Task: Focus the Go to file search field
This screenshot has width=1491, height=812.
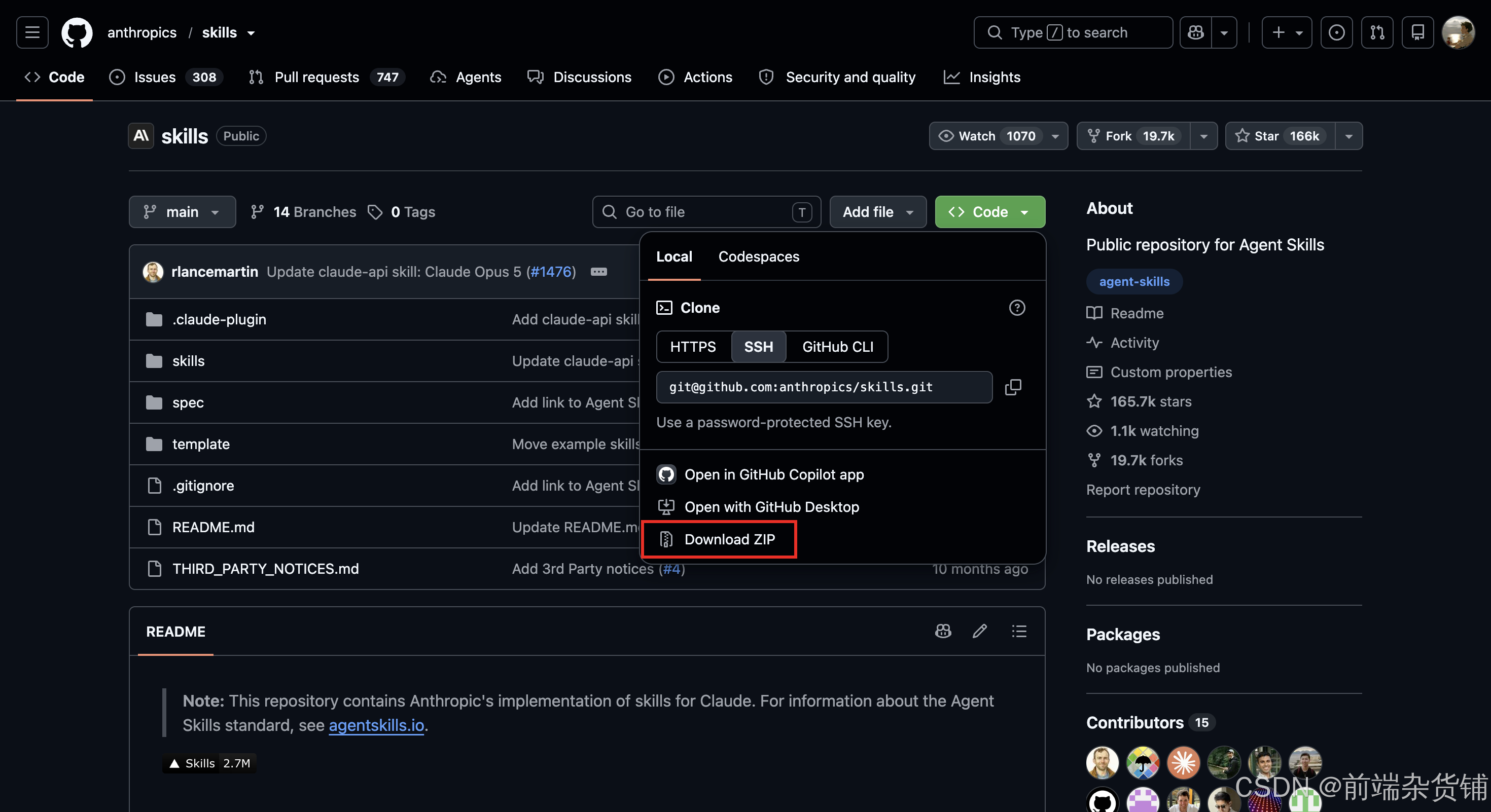Action: 706,212
